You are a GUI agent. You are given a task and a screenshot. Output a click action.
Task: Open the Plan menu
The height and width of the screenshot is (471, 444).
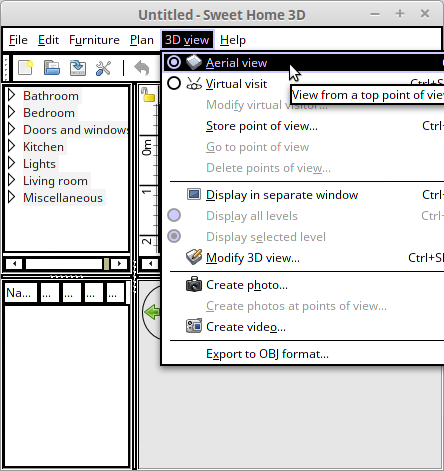[142, 40]
